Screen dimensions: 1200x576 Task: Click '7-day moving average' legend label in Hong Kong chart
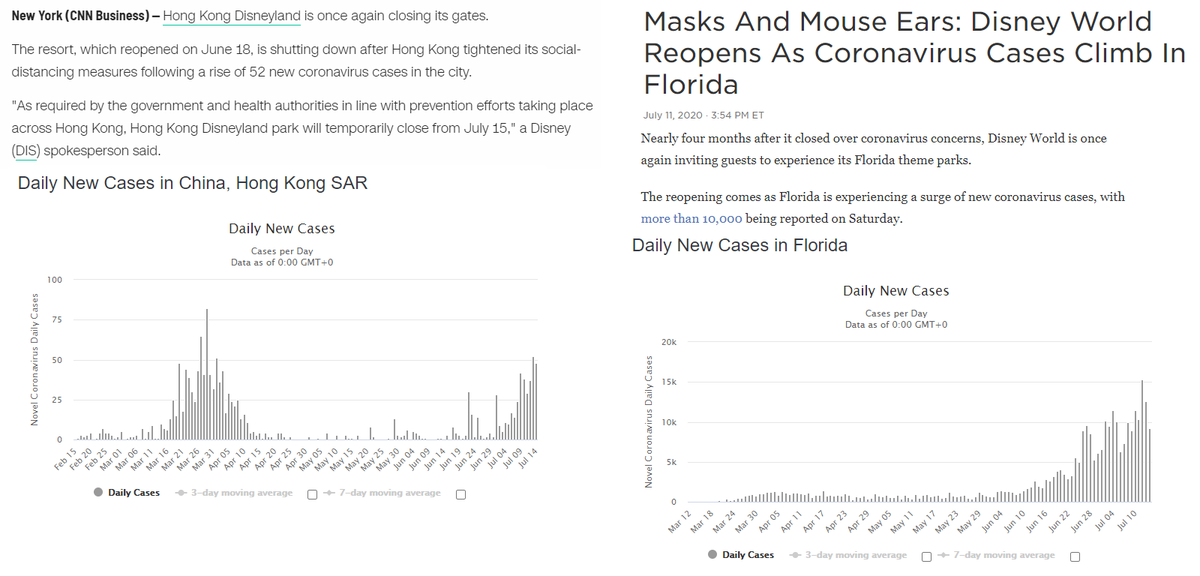pyautogui.click(x=390, y=493)
